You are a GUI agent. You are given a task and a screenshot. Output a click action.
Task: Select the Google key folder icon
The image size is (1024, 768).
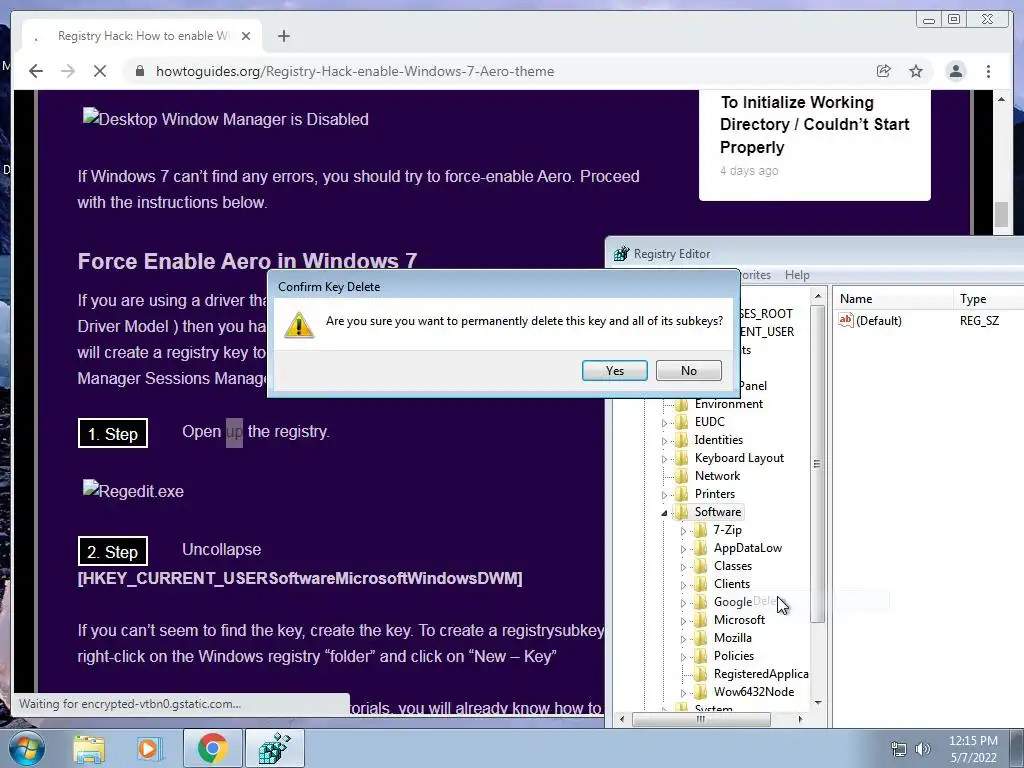pyautogui.click(x=701, y=601)
